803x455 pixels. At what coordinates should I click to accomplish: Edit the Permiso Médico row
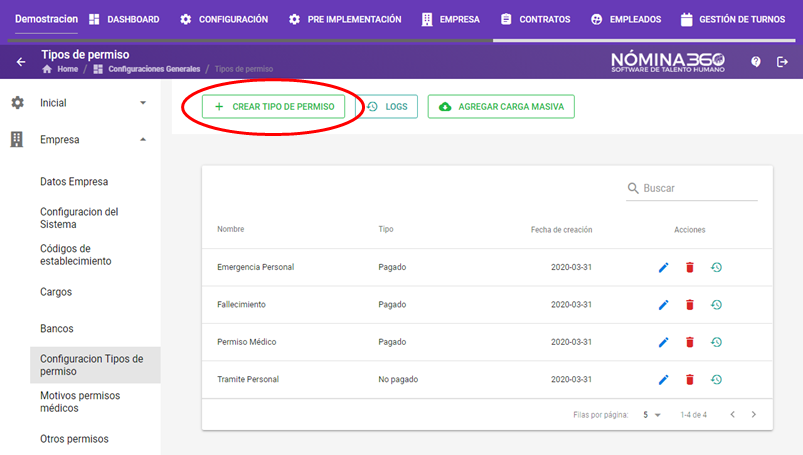(x=663, y=342)
